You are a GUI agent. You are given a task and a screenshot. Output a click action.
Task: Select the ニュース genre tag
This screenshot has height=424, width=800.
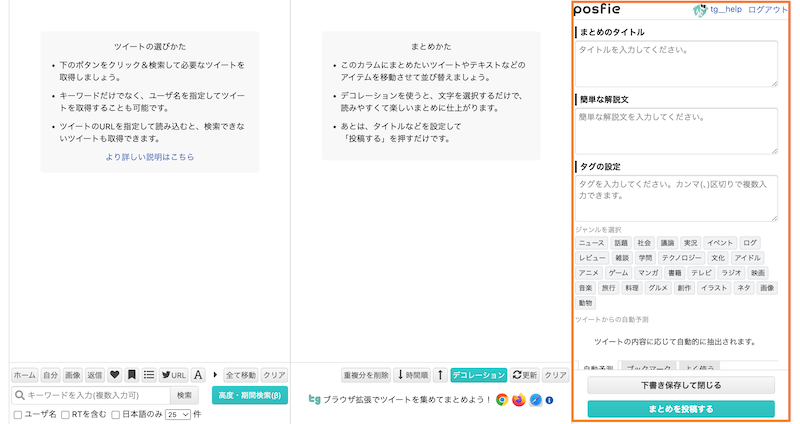coord(592,243)
